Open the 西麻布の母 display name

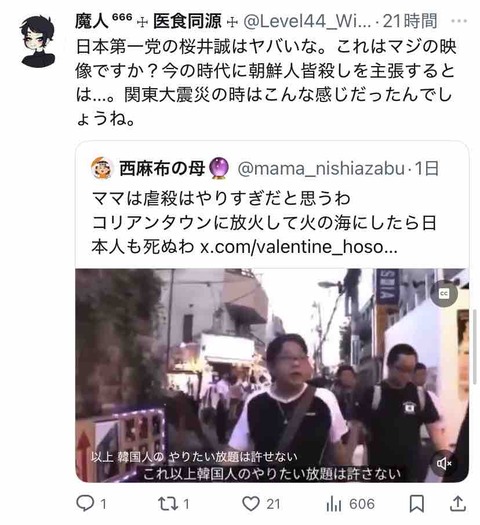coord(162,167)
